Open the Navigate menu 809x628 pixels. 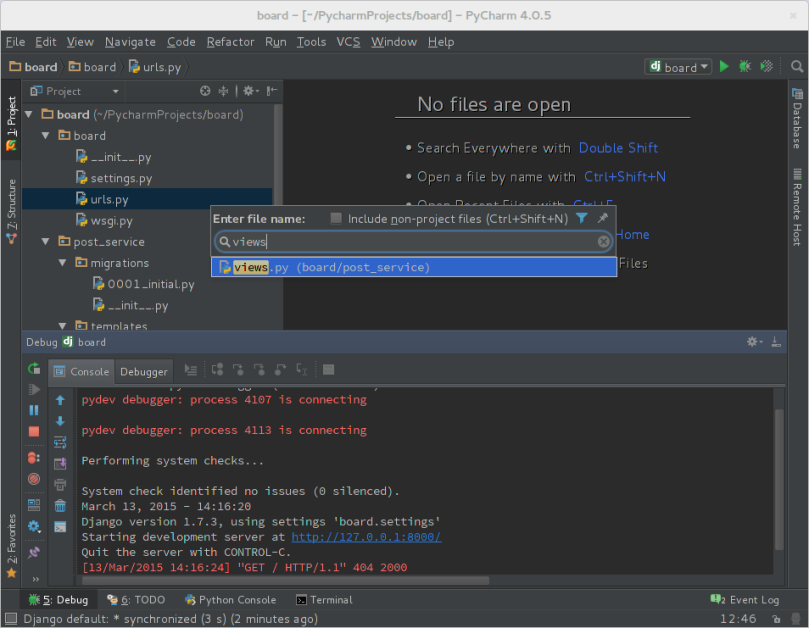(130, 42)
